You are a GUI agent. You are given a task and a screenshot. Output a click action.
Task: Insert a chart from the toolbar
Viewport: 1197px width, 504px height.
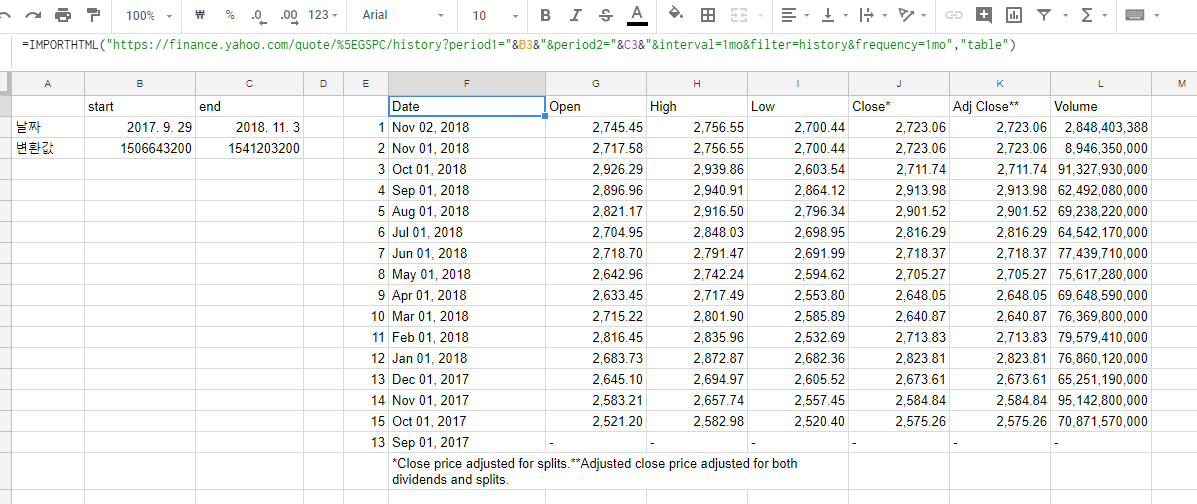coord(1014,15)
